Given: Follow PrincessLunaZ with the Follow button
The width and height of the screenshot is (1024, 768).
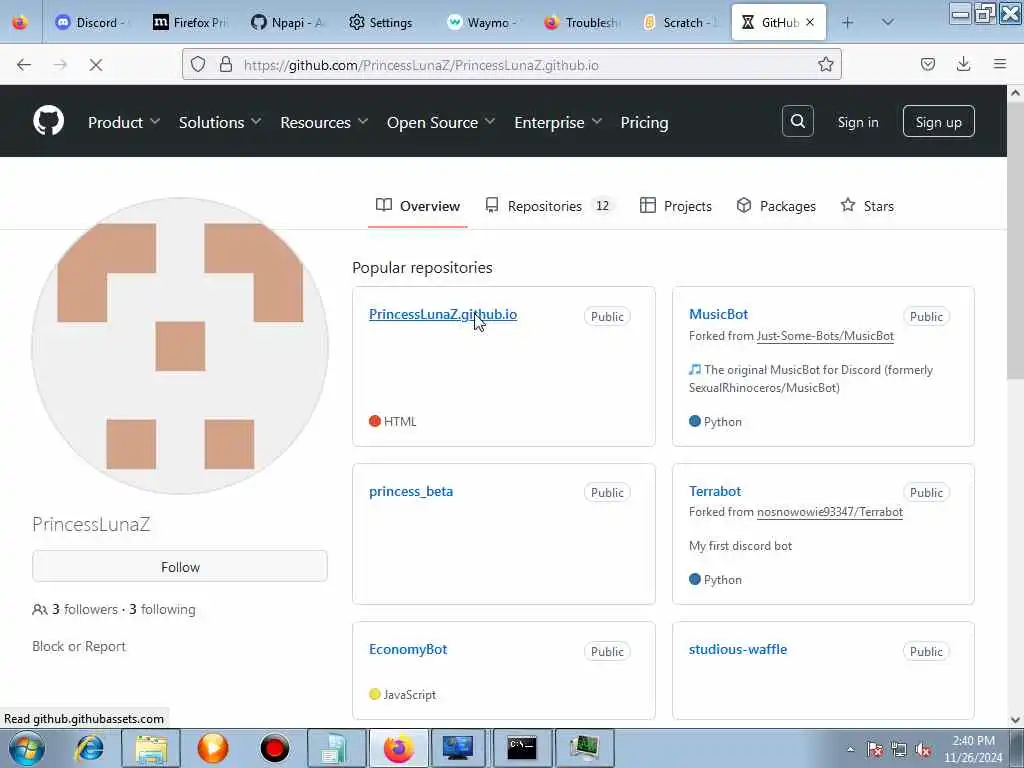Looking at the screenshot, I should [180, 566].
